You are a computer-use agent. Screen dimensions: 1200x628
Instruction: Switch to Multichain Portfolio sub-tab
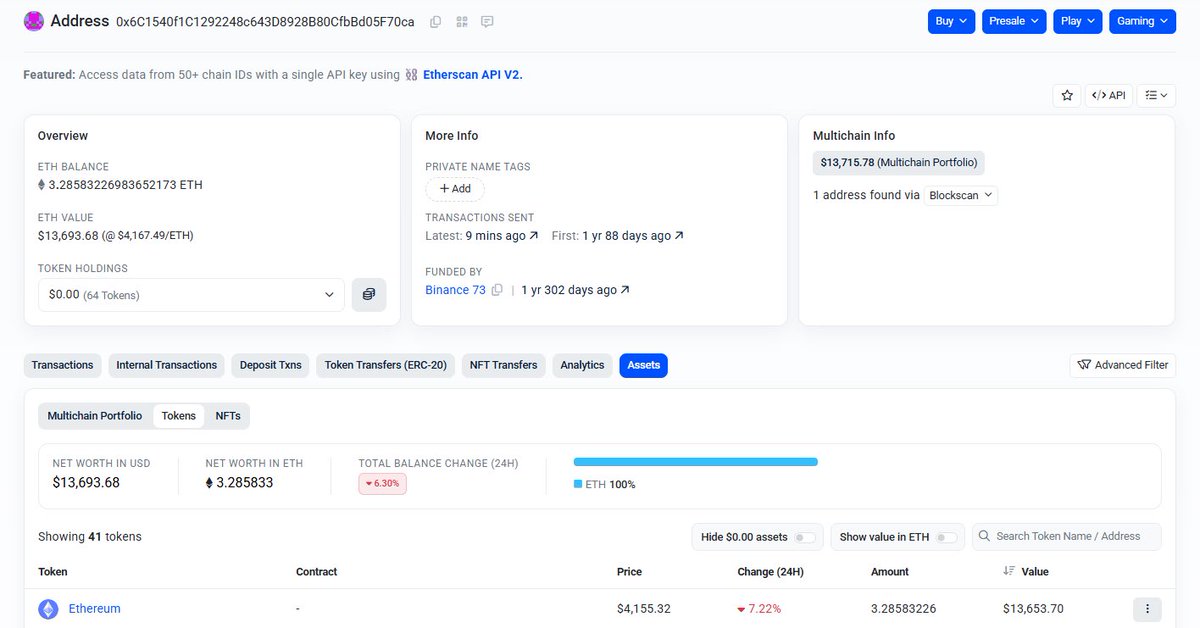coord(95,416)
